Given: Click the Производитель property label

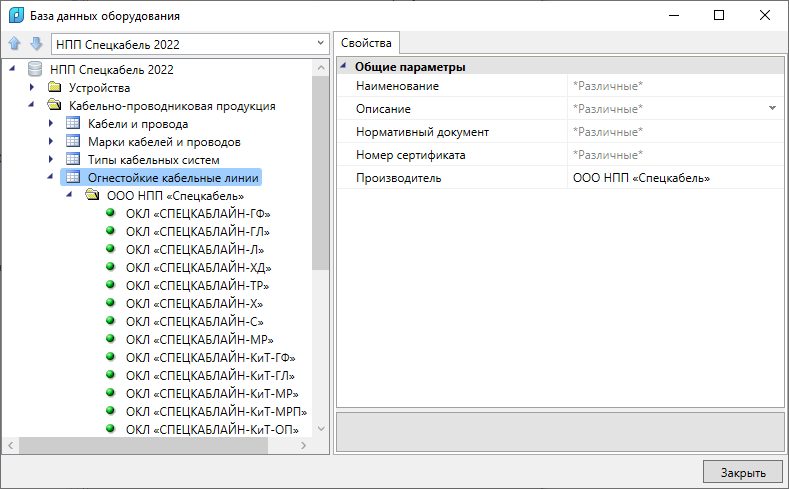Looking at the screenshot, I should [399, 178].
